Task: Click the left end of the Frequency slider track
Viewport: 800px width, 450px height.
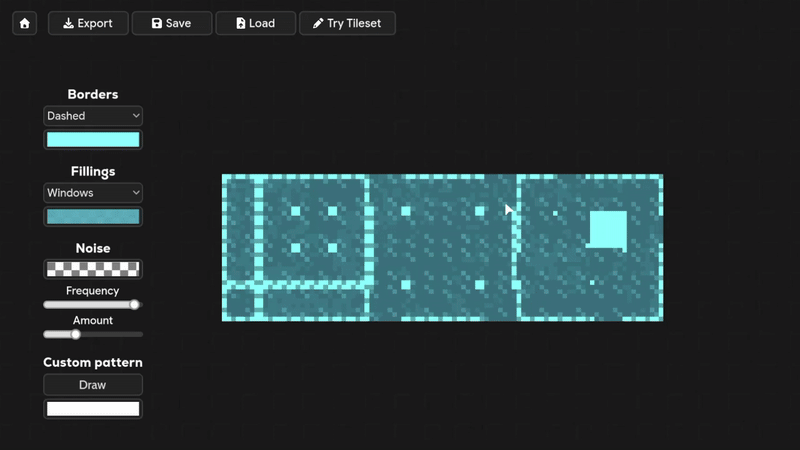Action: (46, 305)
